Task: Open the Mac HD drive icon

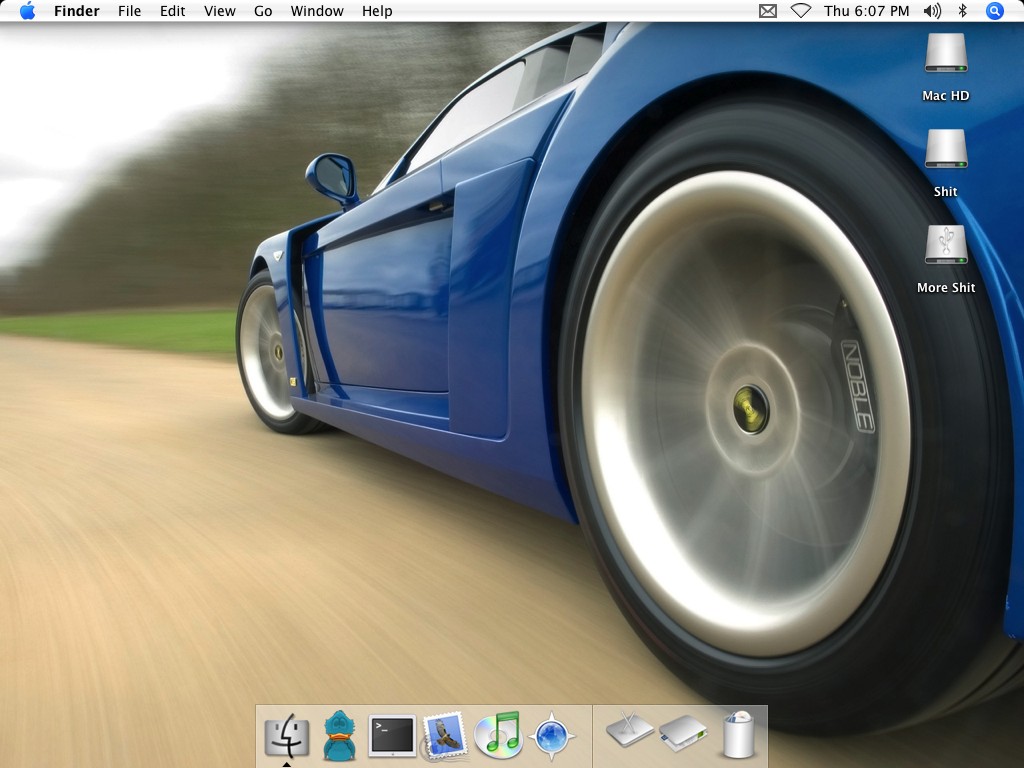Action: click(x=945, y=54)
